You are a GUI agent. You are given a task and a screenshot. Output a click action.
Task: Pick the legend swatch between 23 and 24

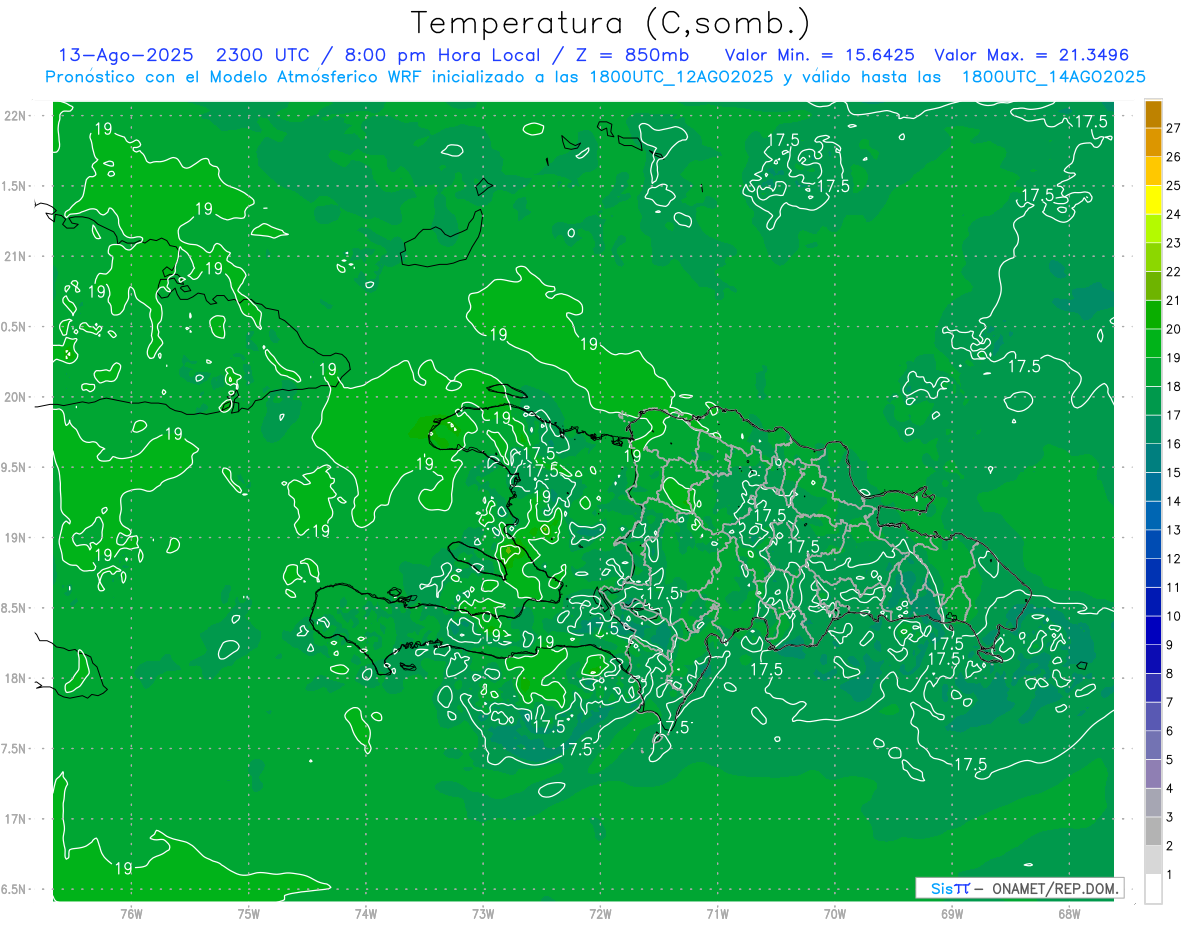(1153, 228)
